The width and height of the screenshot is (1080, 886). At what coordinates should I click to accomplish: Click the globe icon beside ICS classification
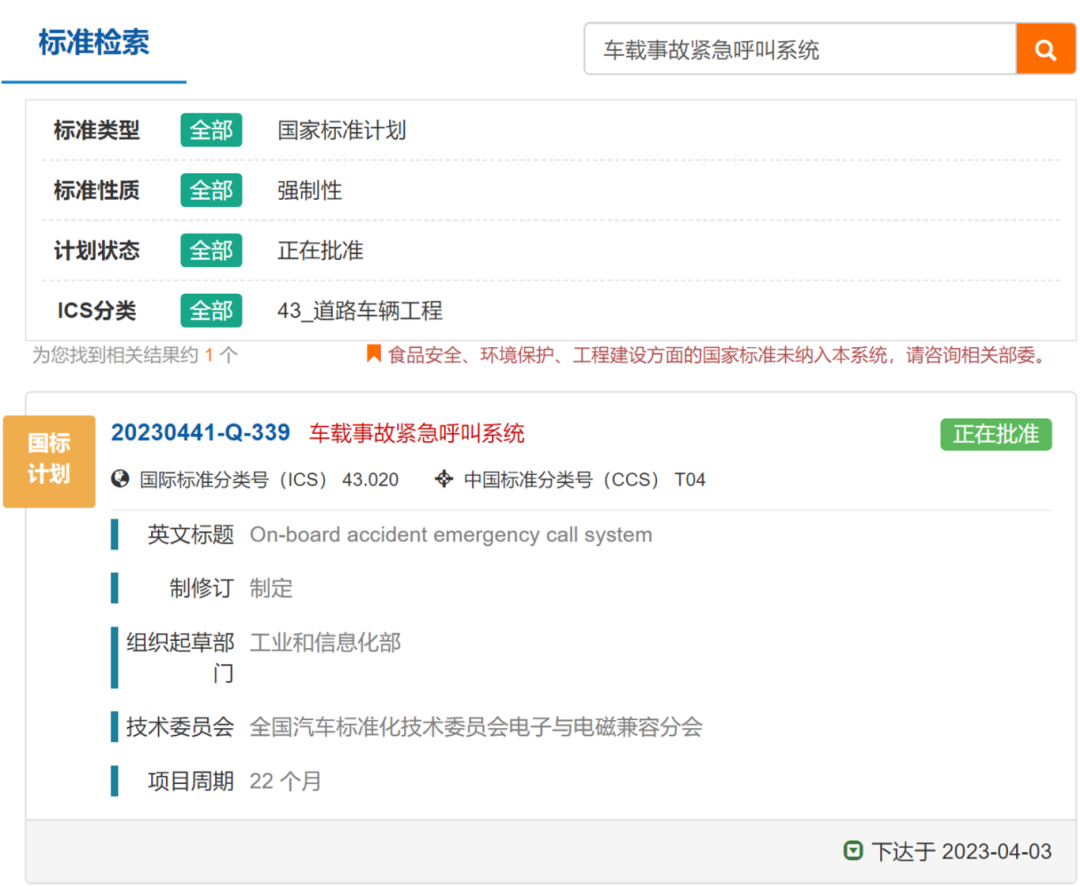click(x=120, y=479)
